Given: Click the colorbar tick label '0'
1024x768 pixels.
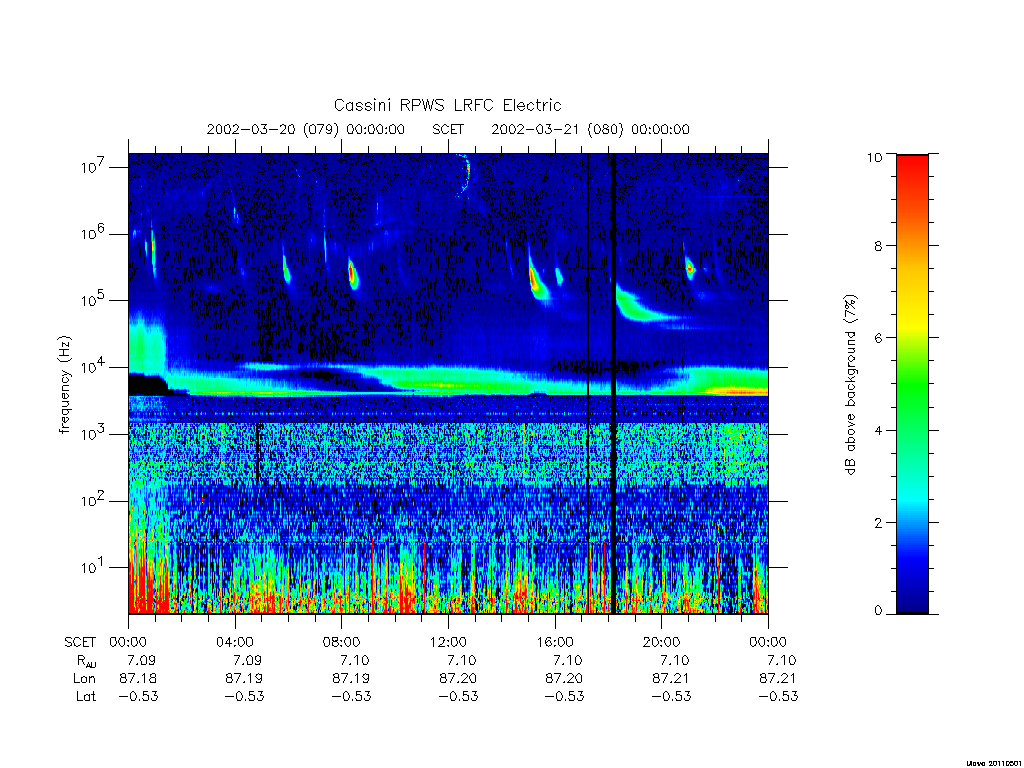Looking at the screenshot, I should coord(878,611).
